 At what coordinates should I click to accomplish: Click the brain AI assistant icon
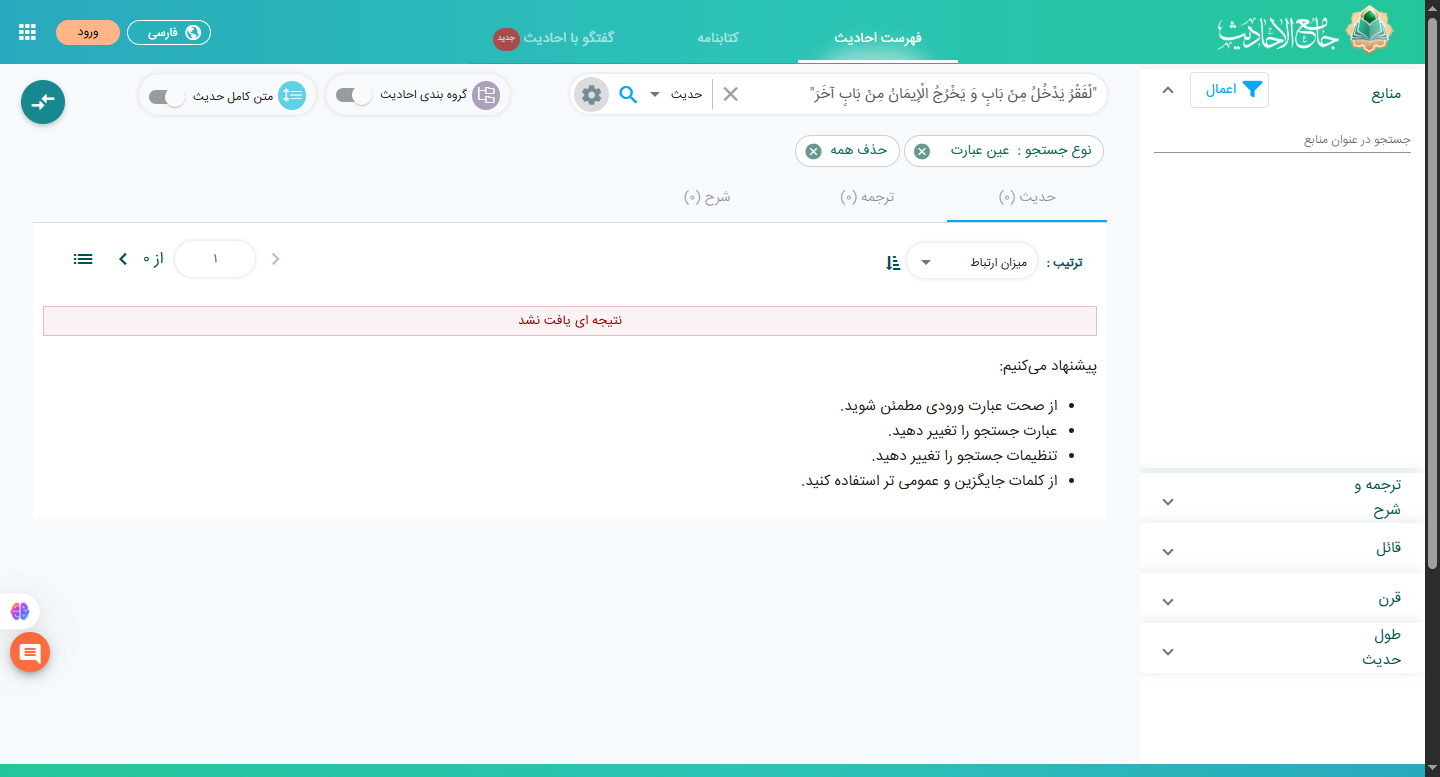point(20,611)
